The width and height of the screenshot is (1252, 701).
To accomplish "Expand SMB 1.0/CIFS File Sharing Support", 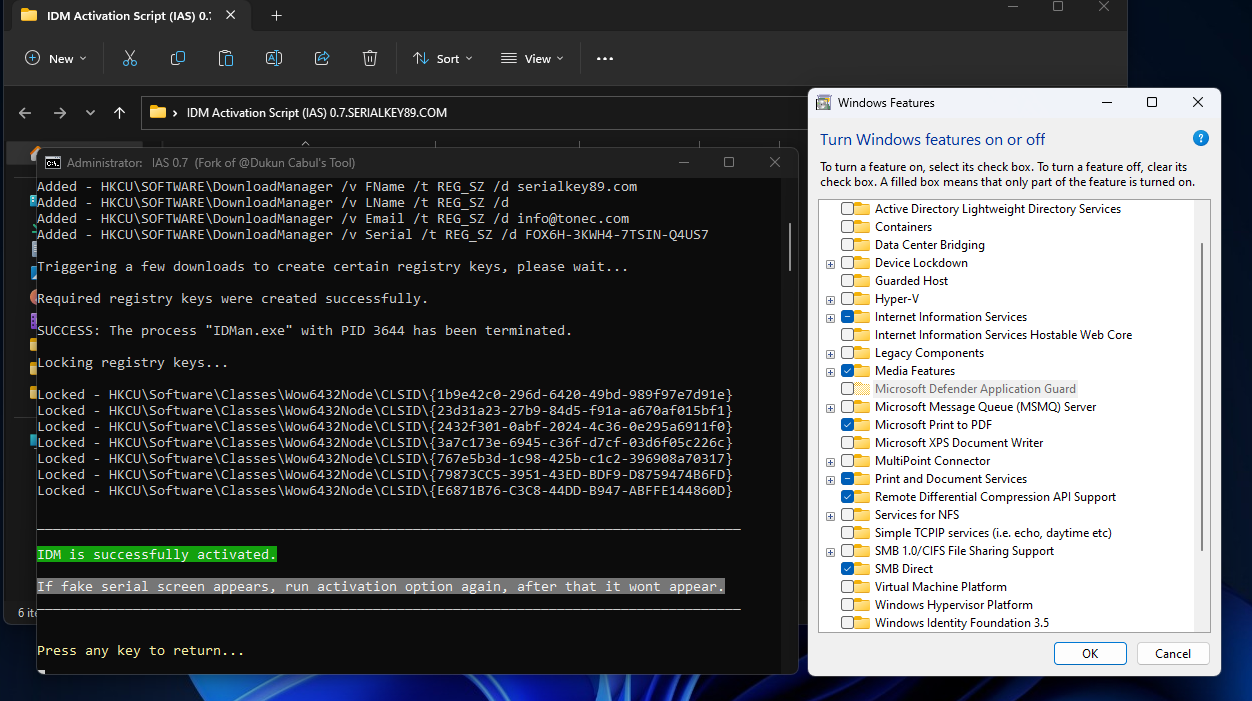I will pos(830,551).
